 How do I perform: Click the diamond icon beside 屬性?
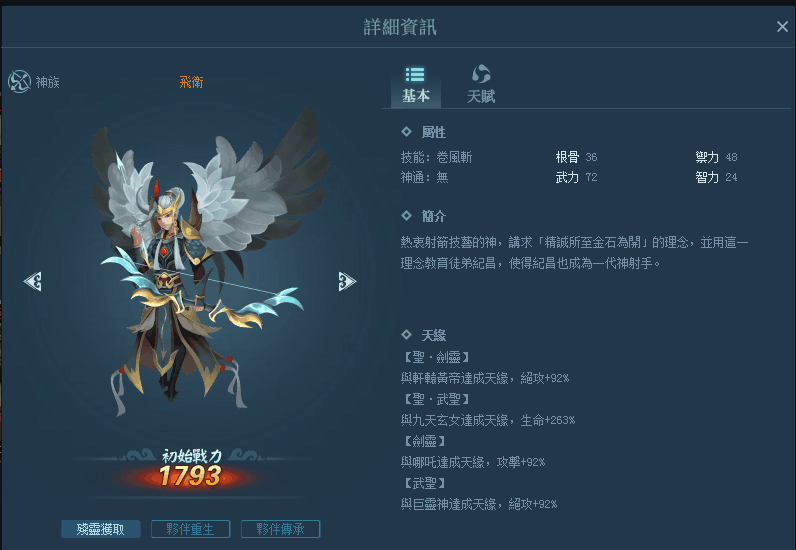point(406,132)
